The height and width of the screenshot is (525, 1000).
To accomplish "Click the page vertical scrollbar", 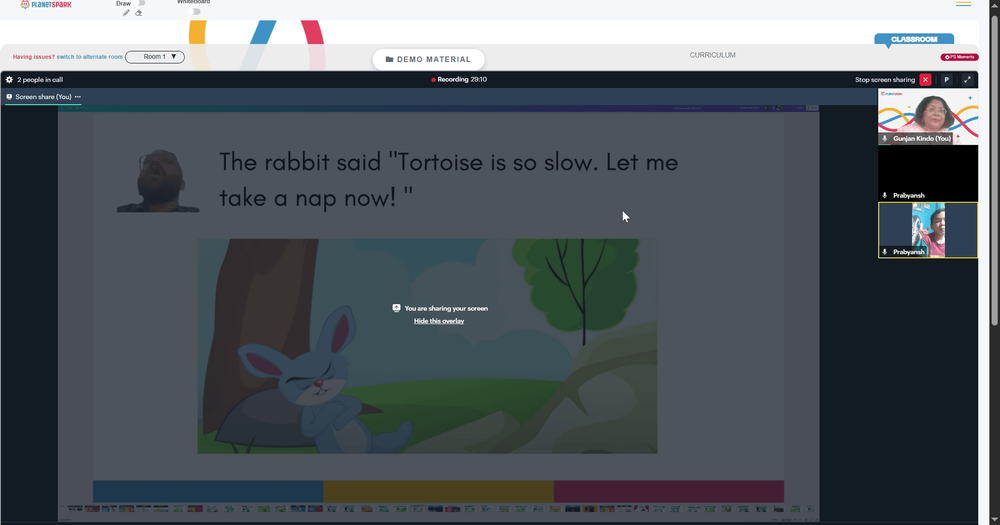I will click(994, 172).
